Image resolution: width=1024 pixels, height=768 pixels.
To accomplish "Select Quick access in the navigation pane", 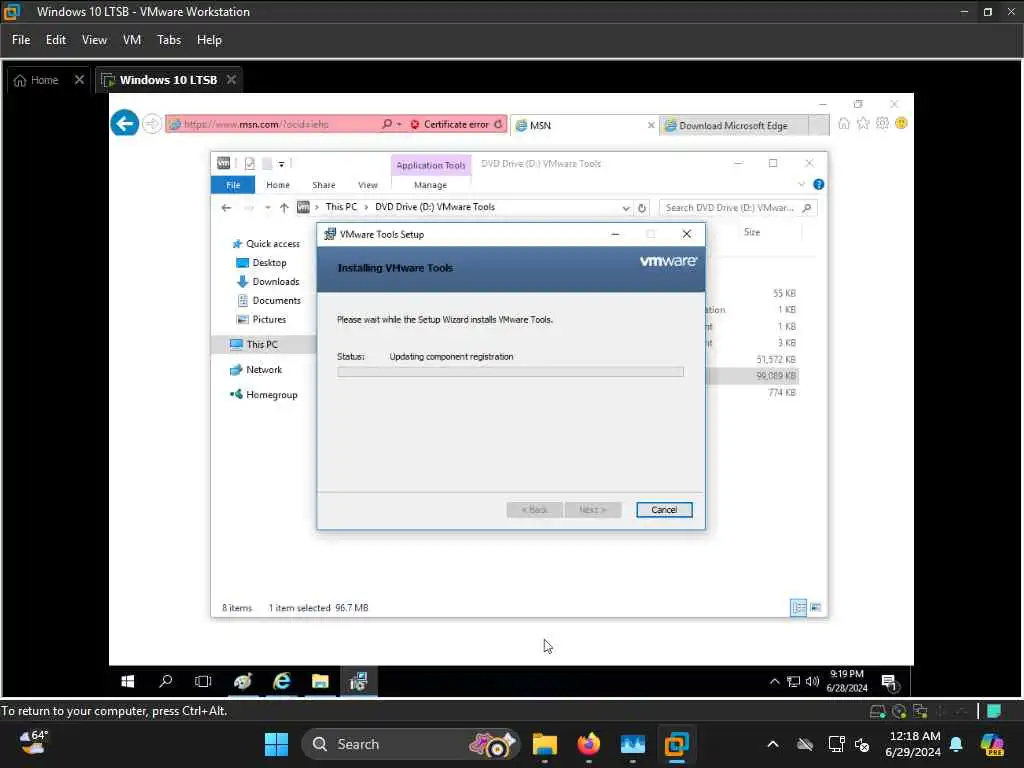I will 266,244.
